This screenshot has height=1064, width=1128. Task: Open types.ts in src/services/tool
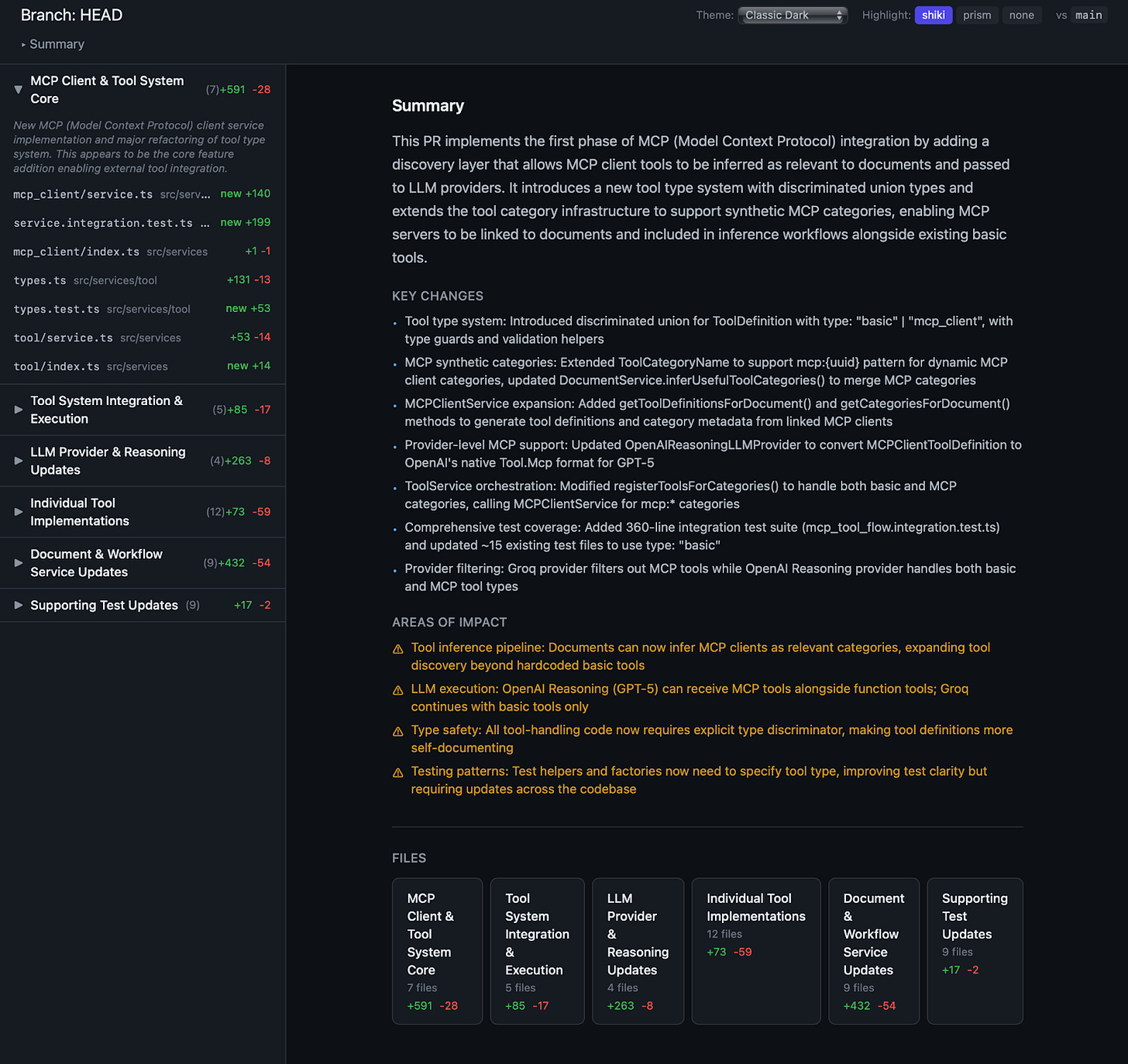(40, 280)
